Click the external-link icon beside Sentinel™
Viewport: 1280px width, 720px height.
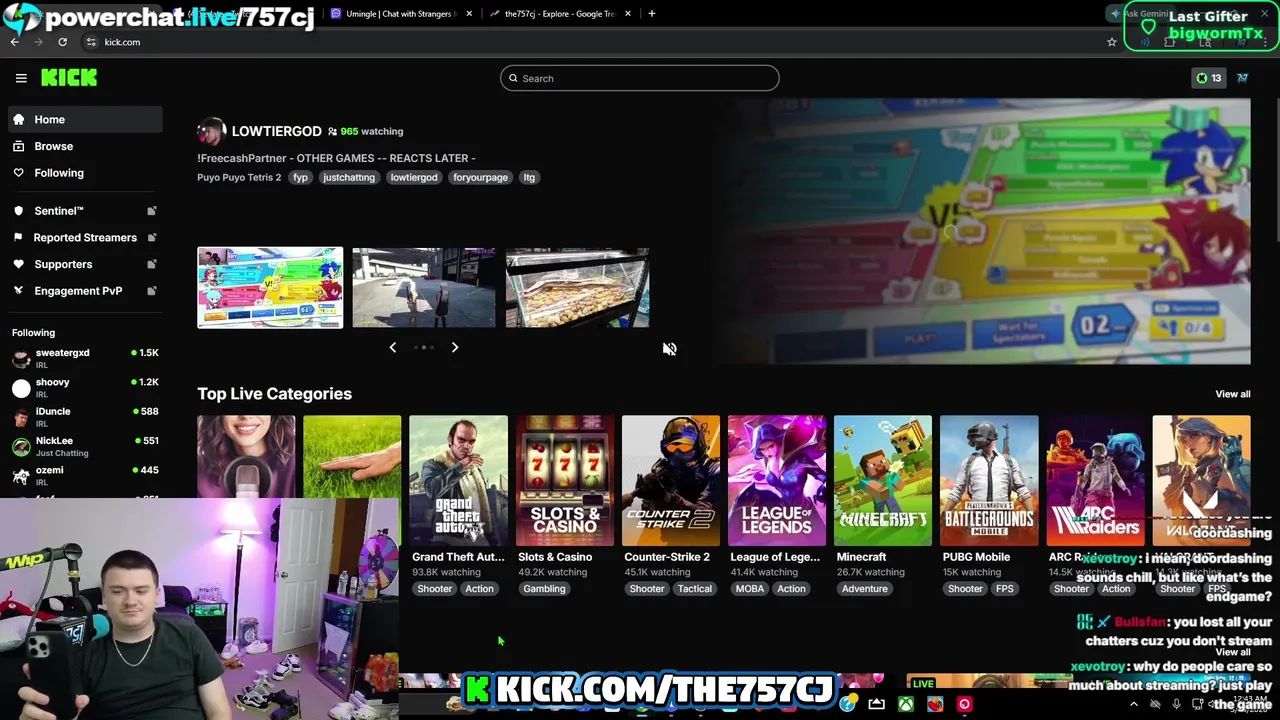coord(152,211)
